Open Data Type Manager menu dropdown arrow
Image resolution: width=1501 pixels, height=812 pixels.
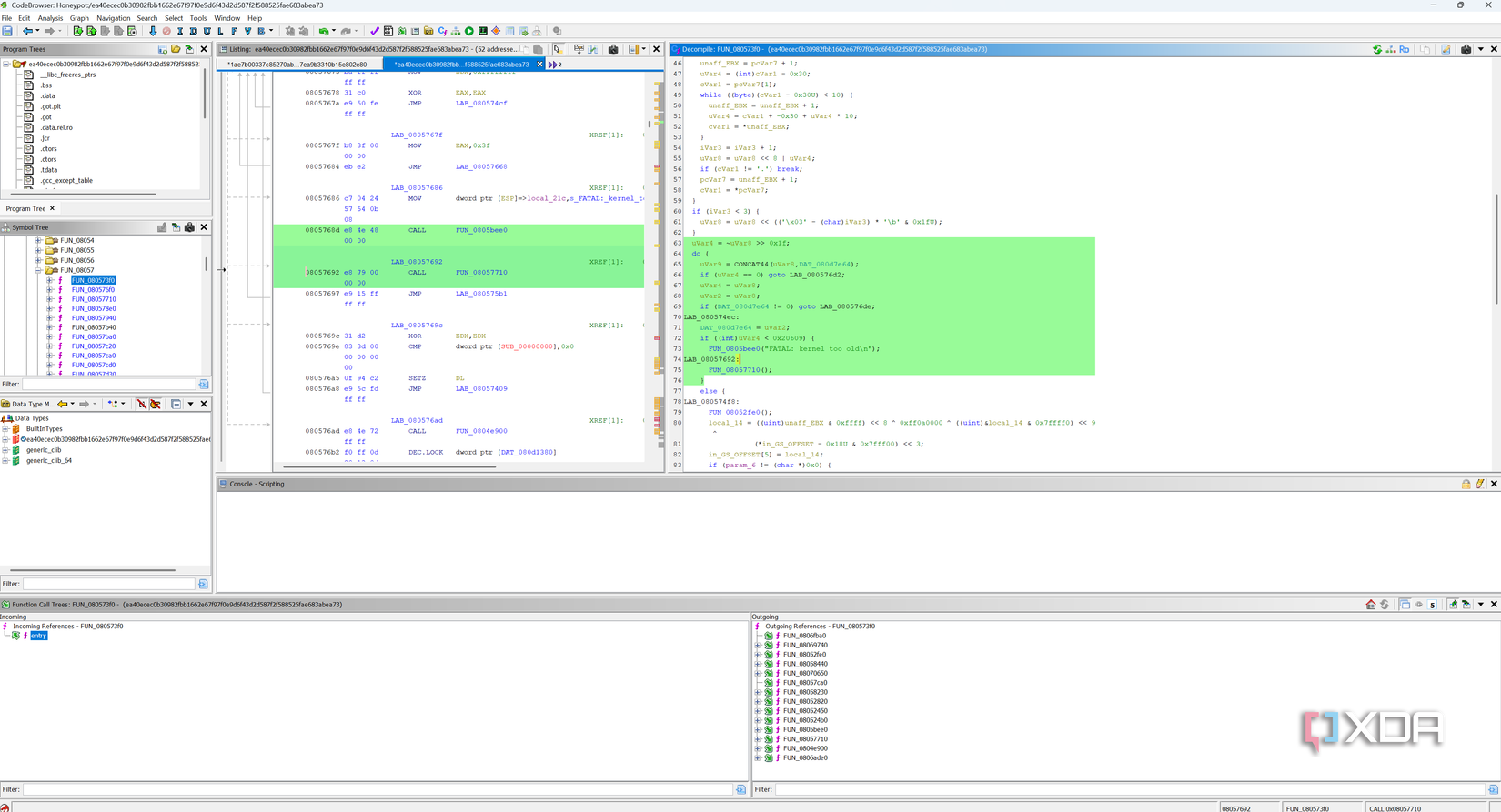190,404
